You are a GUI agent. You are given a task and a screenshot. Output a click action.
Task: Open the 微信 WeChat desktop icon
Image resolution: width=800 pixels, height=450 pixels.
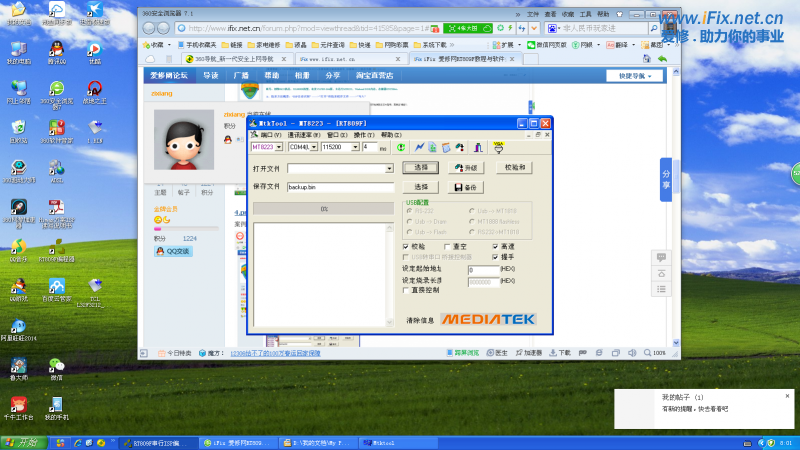[56, 367]
